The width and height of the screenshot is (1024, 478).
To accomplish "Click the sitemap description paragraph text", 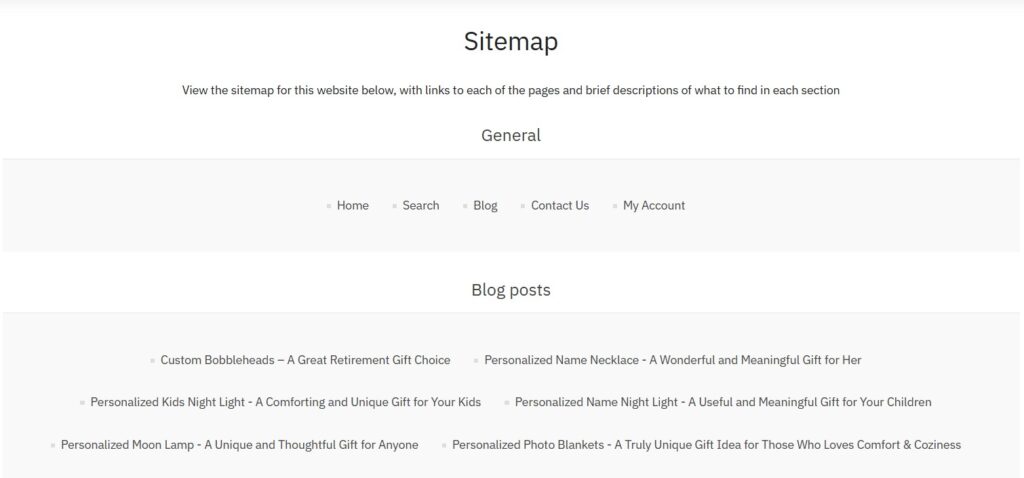I will (511, 90).
